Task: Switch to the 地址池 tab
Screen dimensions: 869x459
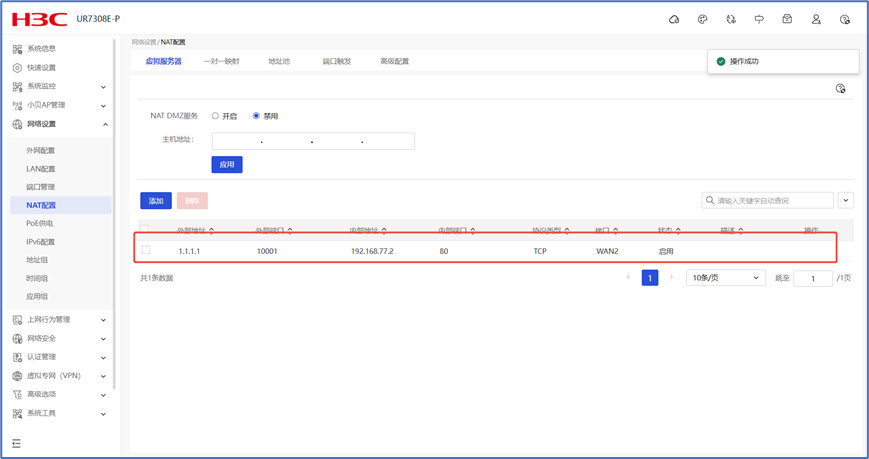Action: tap(279, 62)
